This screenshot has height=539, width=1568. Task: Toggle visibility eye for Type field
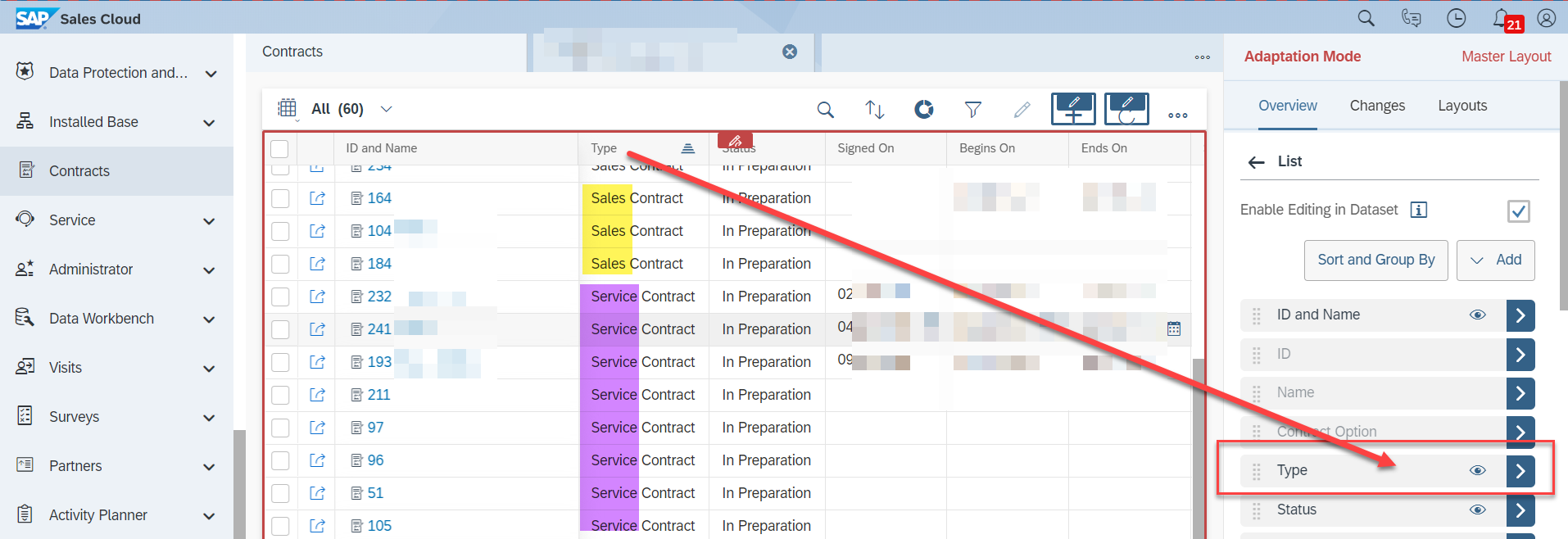point(1478,470)
